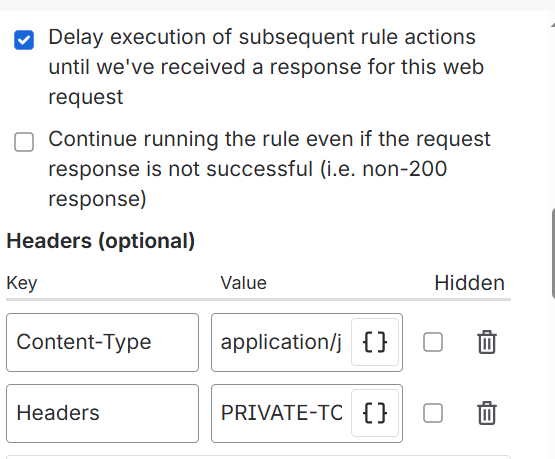The height and width of the screenshot is (459, 555).
Task: Enable Continue running the rule checkbox
Action: (24, 142)
